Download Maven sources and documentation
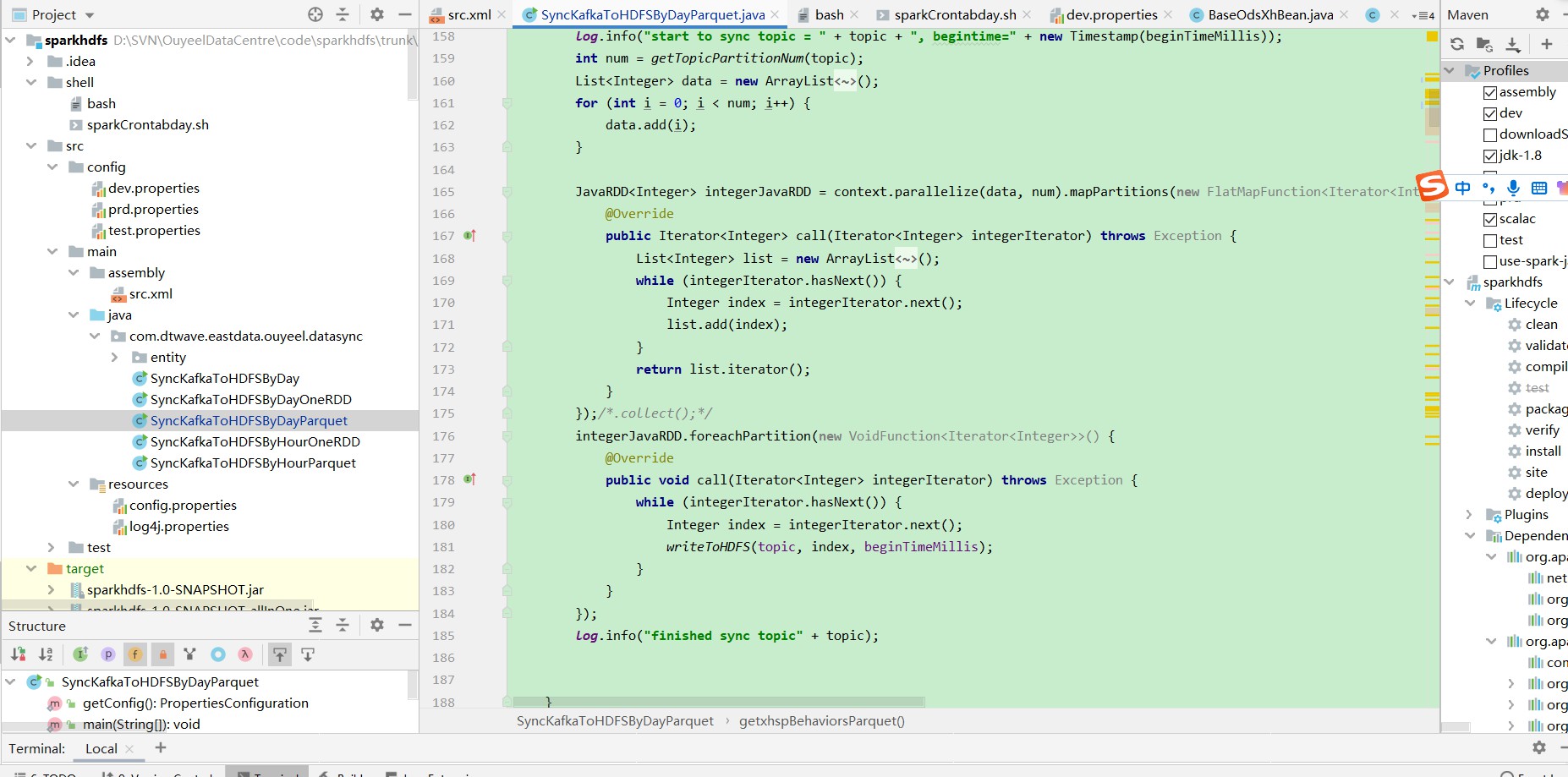This screenshot has width=1568, height=777. tap(1513, 44)
